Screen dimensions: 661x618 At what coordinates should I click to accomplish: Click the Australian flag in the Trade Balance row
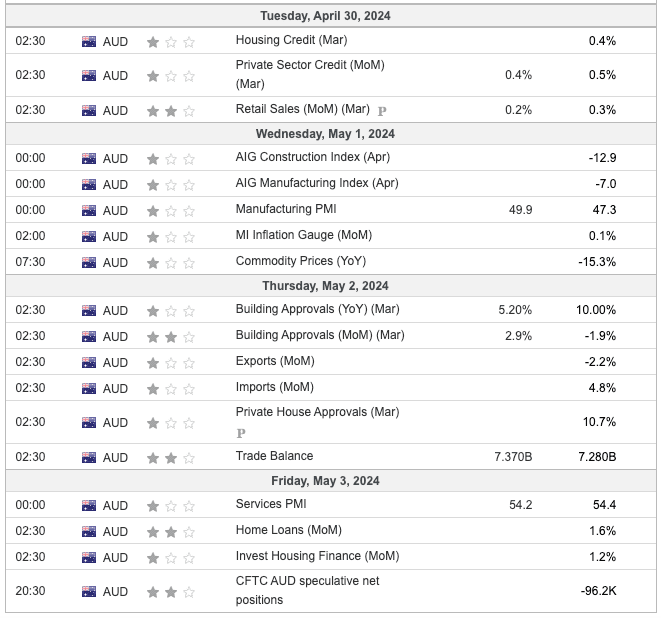pos(89,457)
